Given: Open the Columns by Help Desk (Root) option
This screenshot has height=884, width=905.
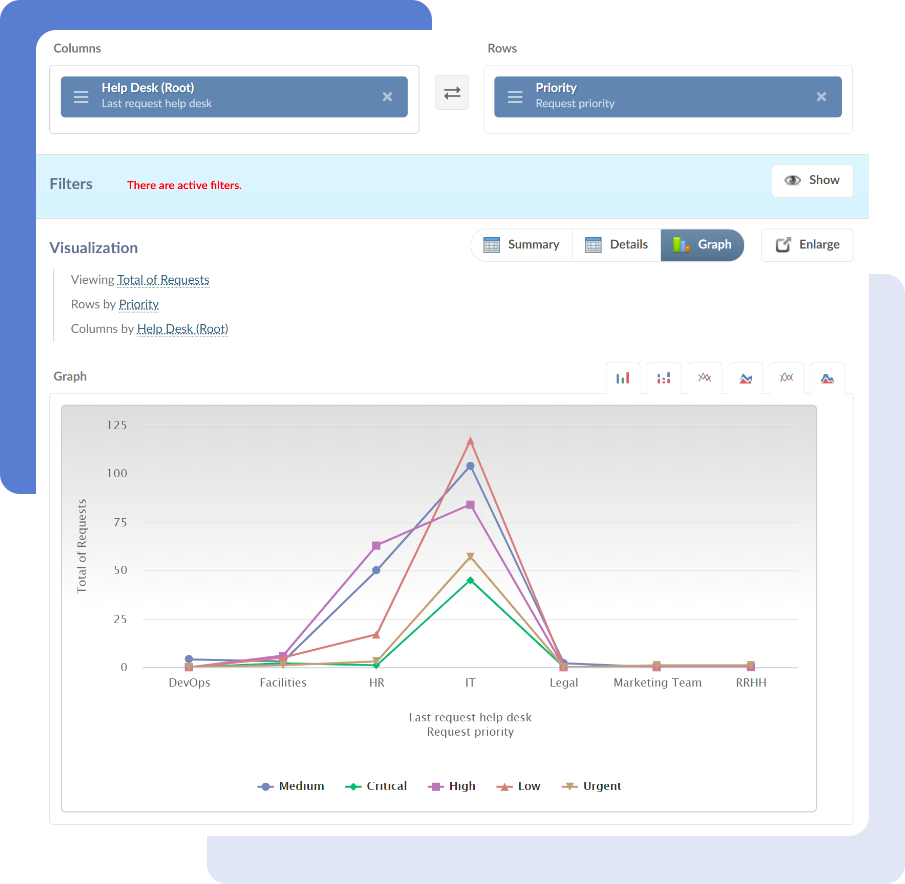Looking at the screenshot, I should [182, 328].
